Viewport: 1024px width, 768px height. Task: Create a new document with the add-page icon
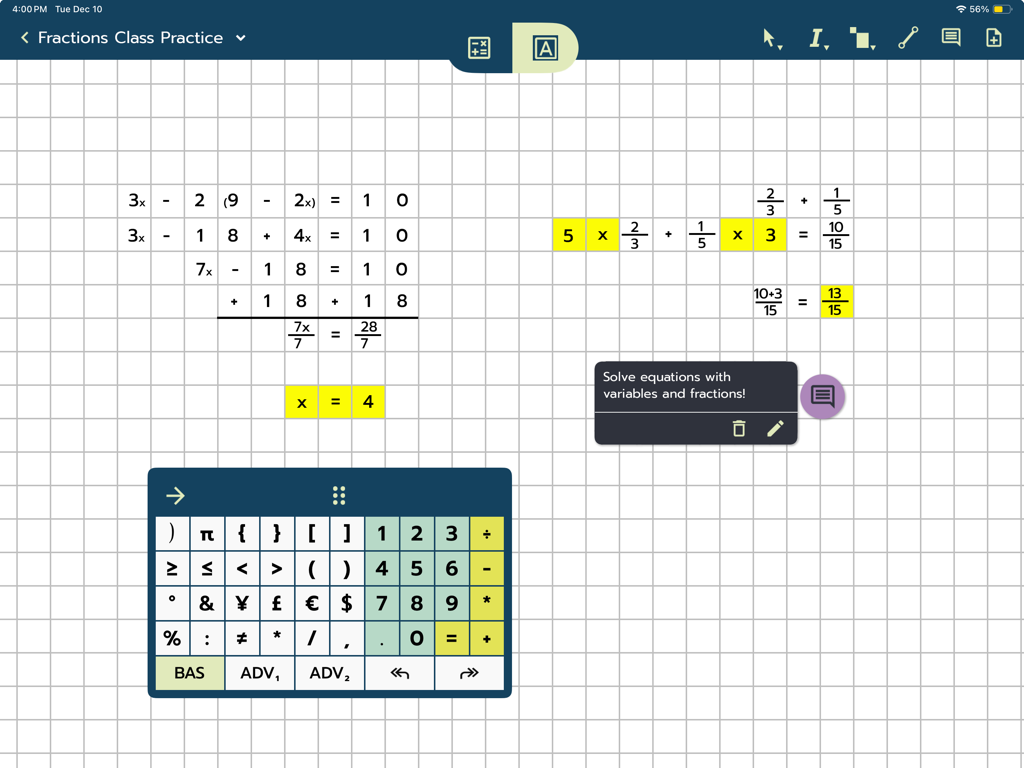click(994, 37)
